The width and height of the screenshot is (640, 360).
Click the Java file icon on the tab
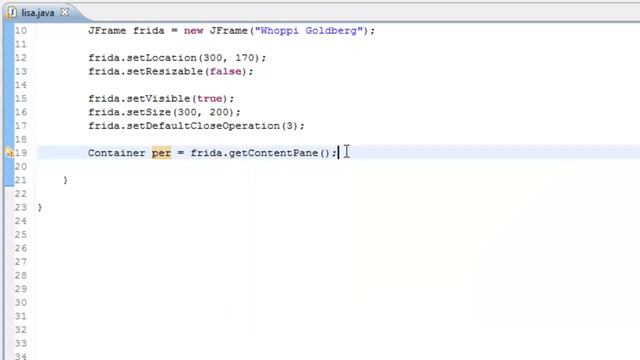tap(12, 13)
